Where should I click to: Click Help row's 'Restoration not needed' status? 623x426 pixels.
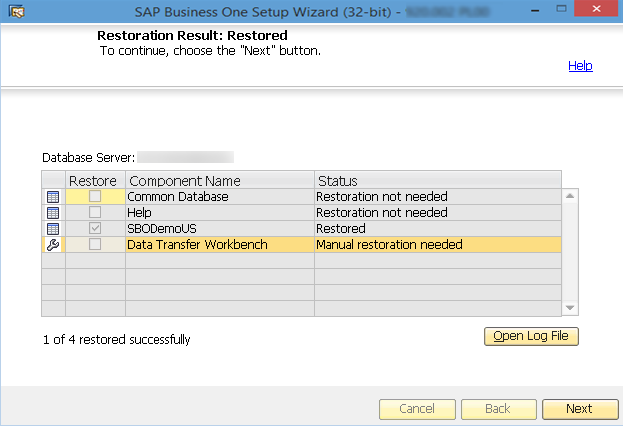pyautogui.click(x=438, y=213)
